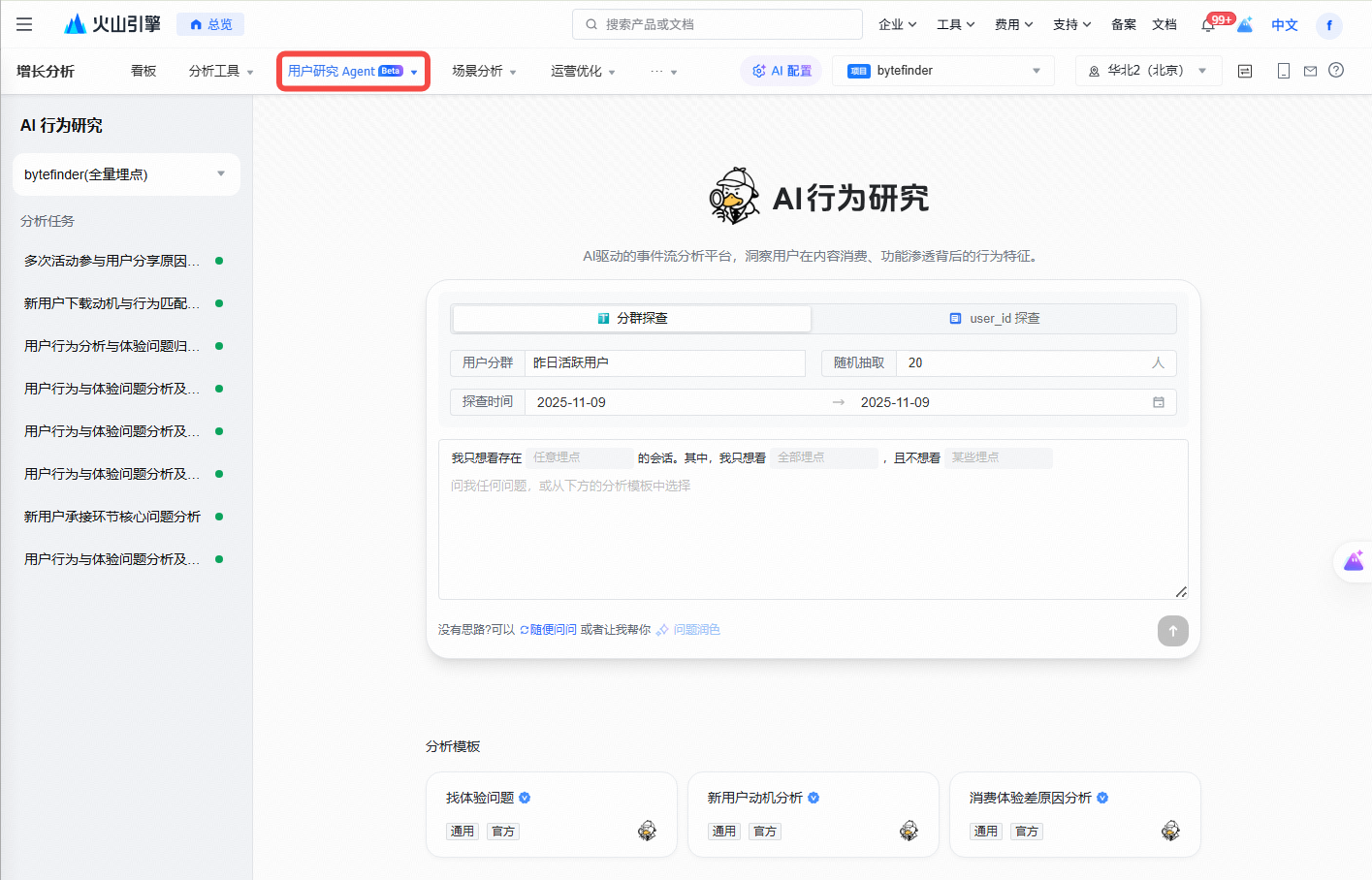Click the duck icon on 新用户动机分析 card
1372x880 pixels.
coord(909,831)
